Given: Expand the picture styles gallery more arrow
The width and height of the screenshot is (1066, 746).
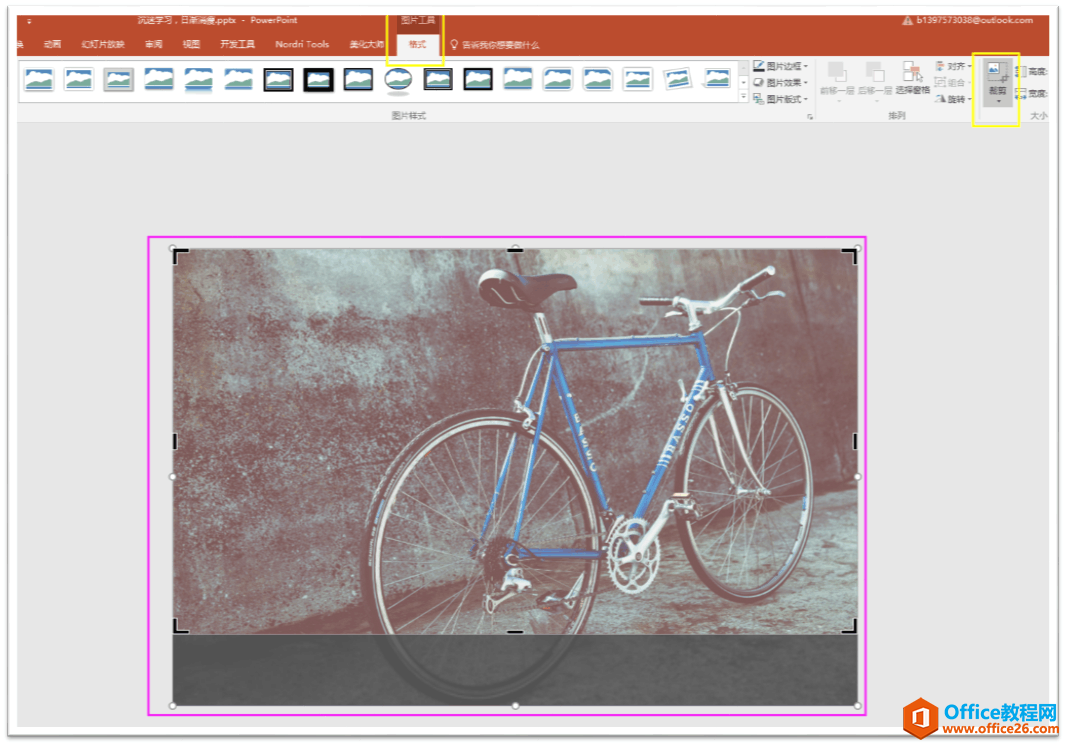Looking at the screenshot, I should coord(743,98).
